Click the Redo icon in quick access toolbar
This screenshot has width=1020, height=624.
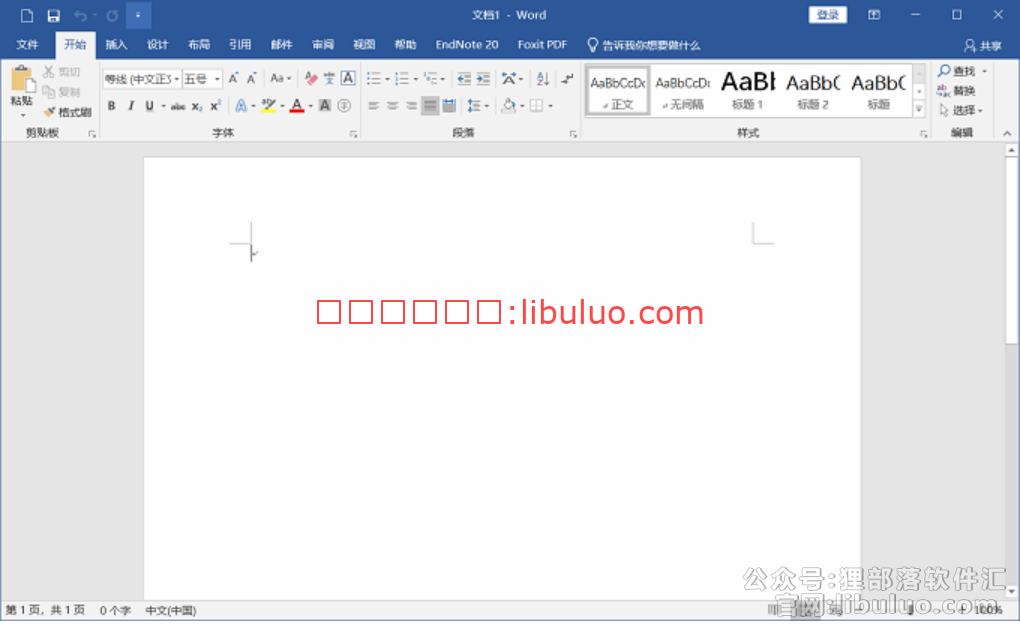[x=112, y=16]
